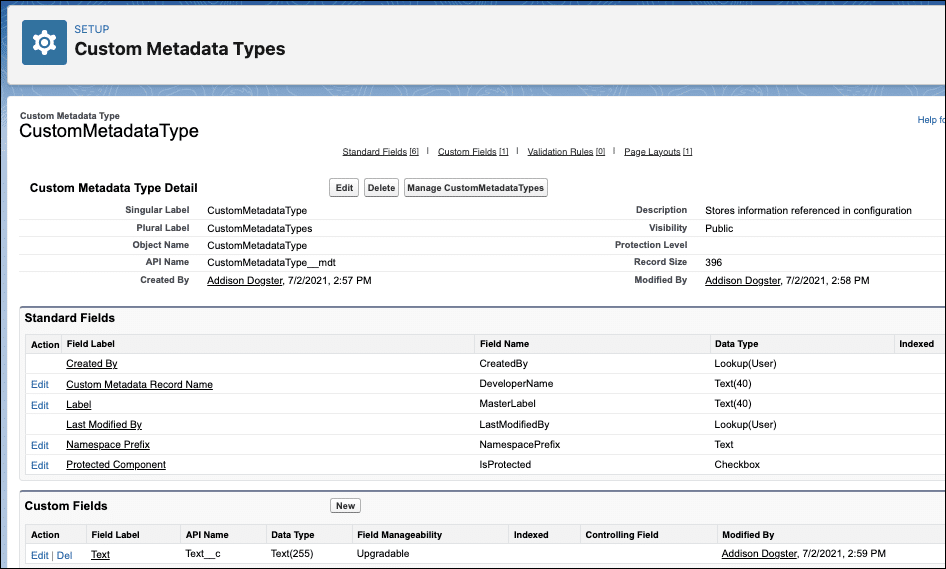
Task: Click the IsProtected field name cell
Action: coord(505,465)
